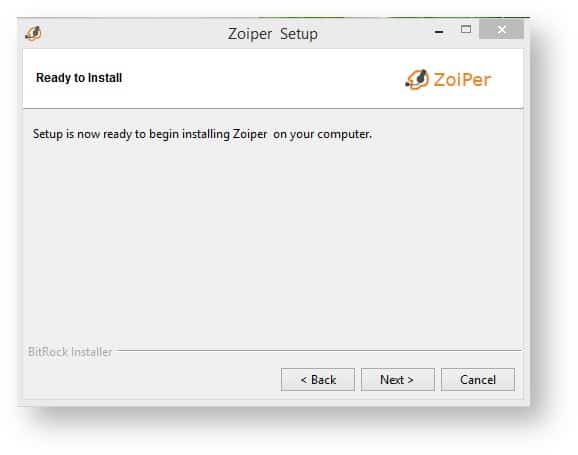Click the Next button to begin installing
Image resolution: width=578 pixels, height=455 pixels.
pos(398,379)
